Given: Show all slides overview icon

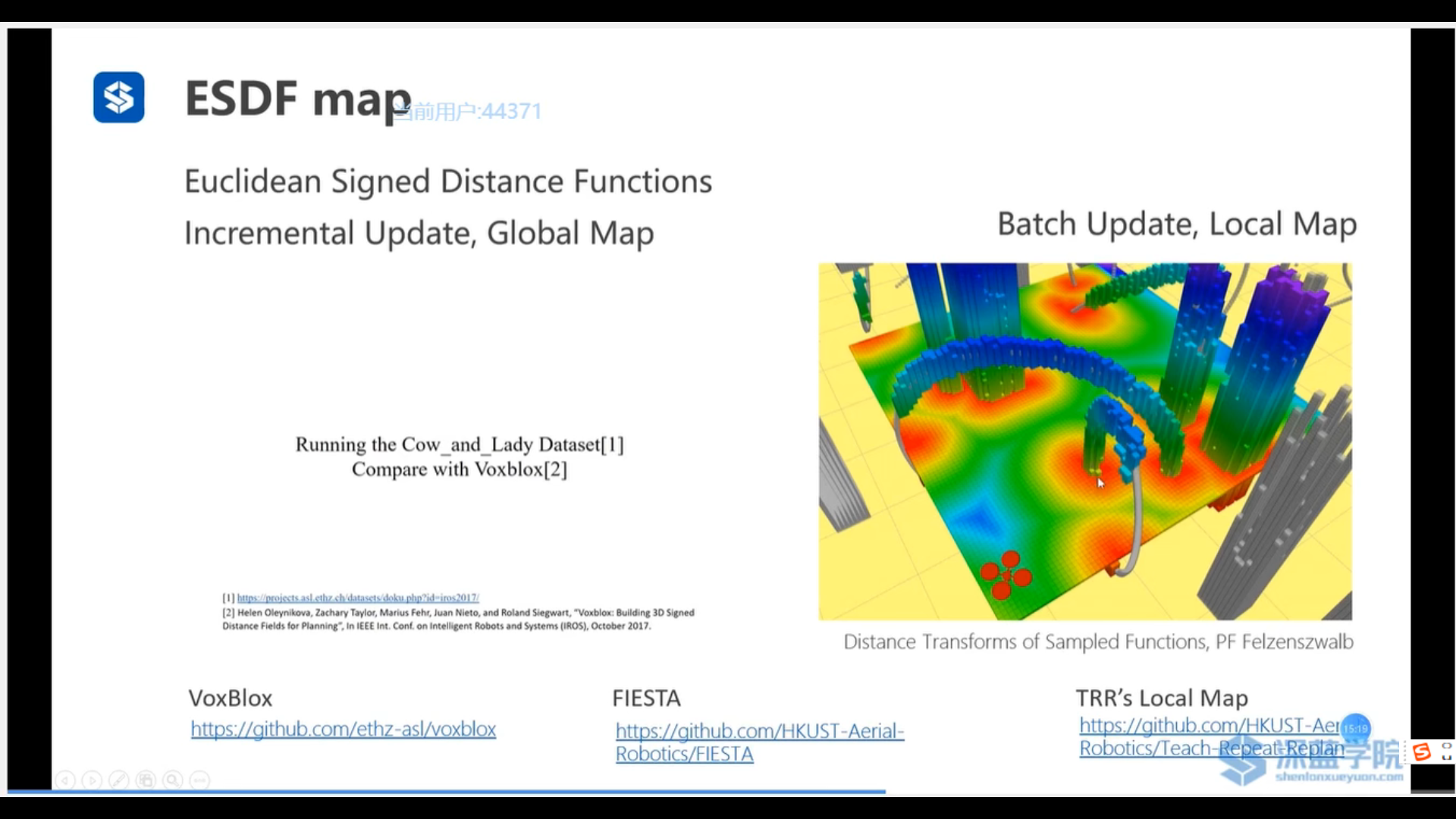Looking at the screenshot, I should (146, 780).
